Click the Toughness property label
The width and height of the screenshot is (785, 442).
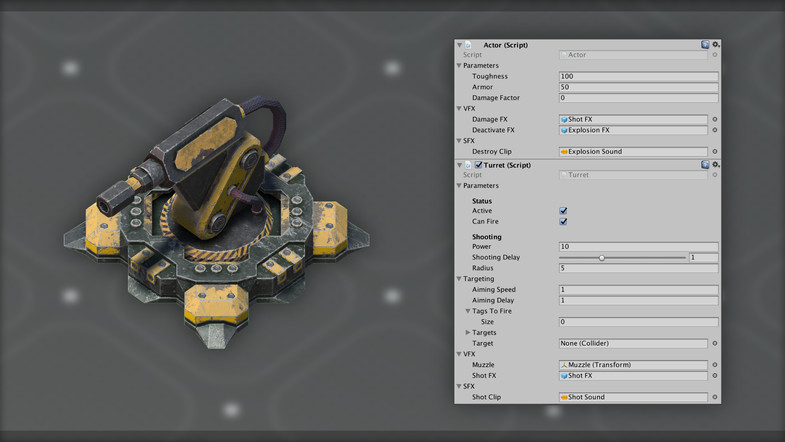[x=490, y=76]
